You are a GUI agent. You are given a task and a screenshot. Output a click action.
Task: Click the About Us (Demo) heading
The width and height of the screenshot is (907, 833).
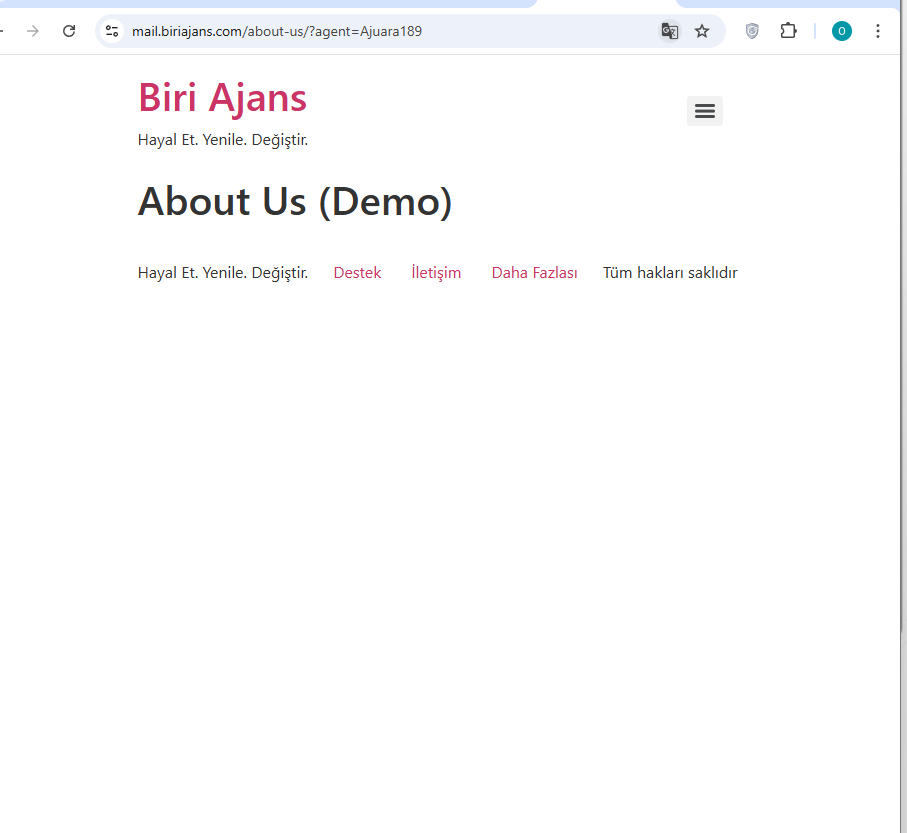point(295,202)
